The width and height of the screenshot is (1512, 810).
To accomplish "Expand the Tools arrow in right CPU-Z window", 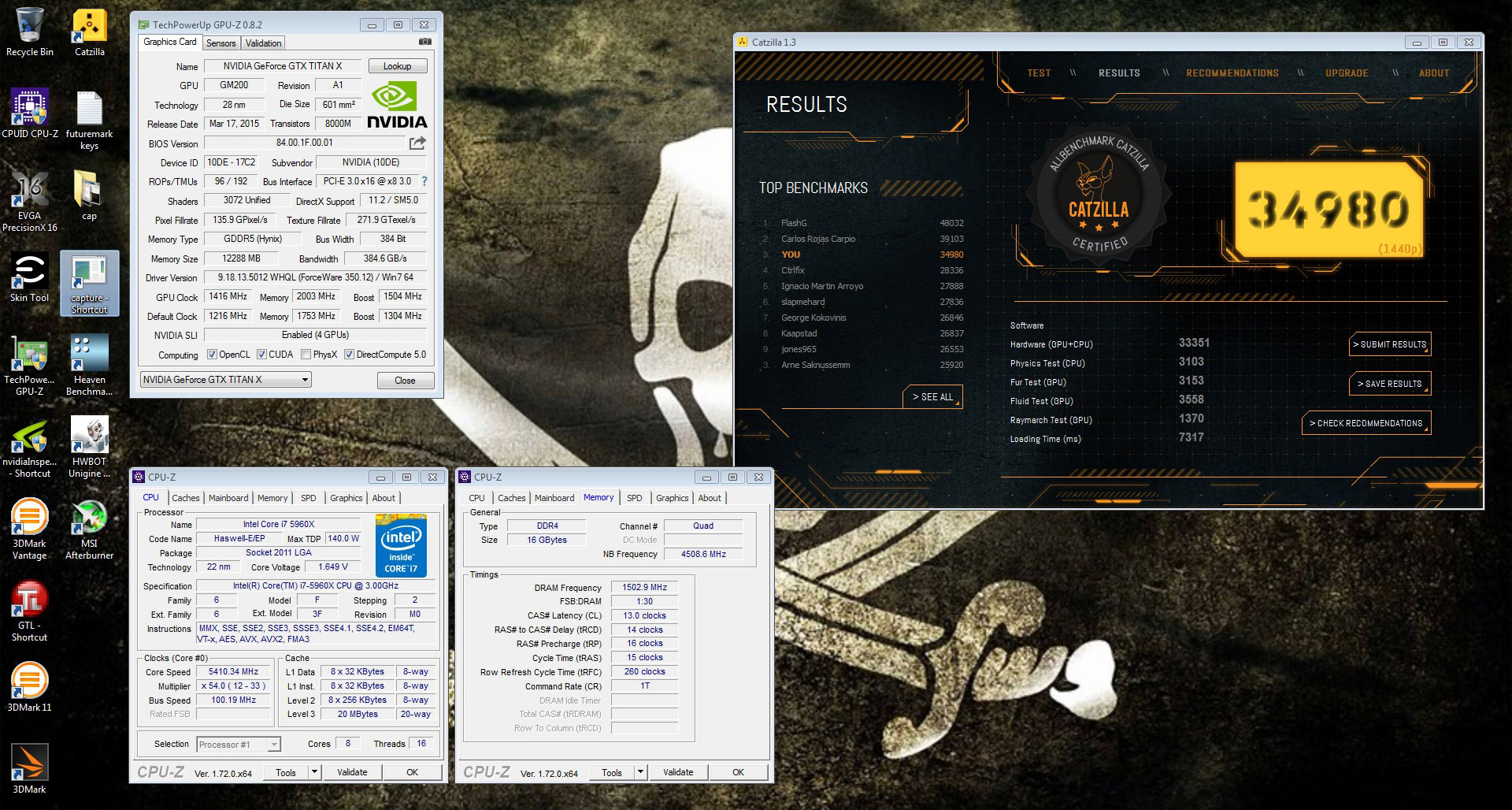I will point(640,772).
